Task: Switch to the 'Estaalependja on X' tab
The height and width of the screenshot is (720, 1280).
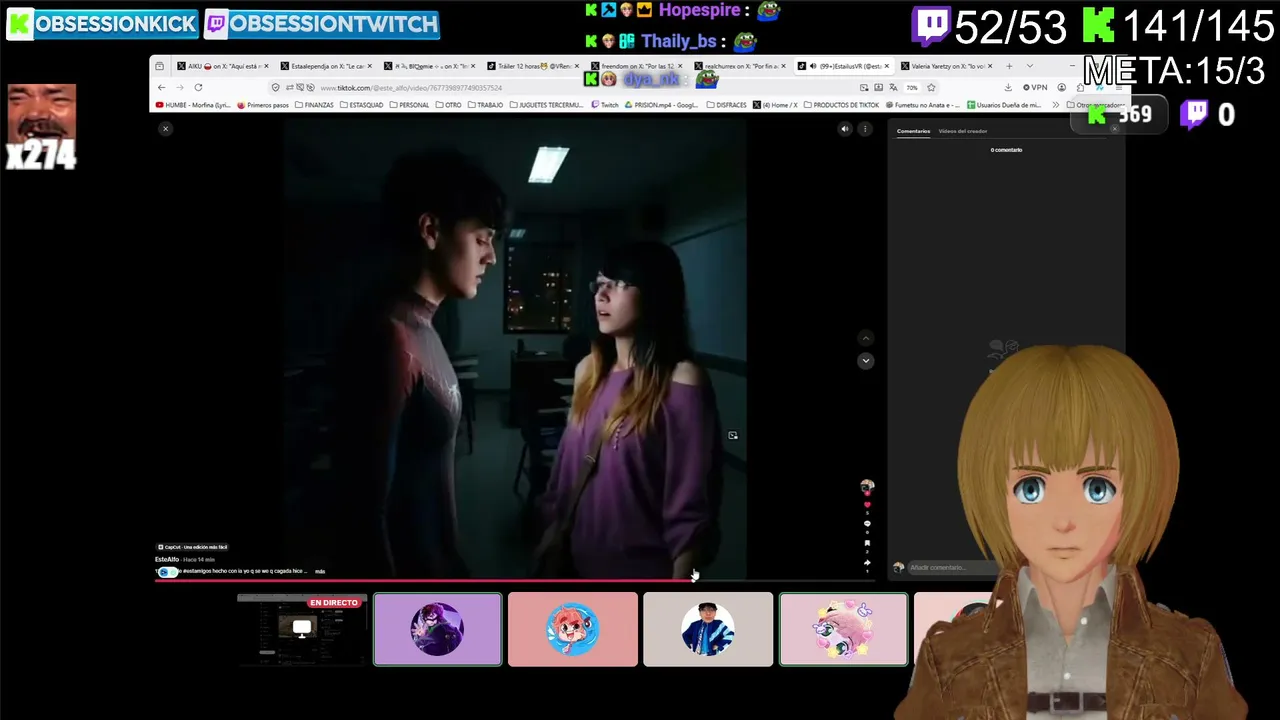Action: (x=325, y=66)
